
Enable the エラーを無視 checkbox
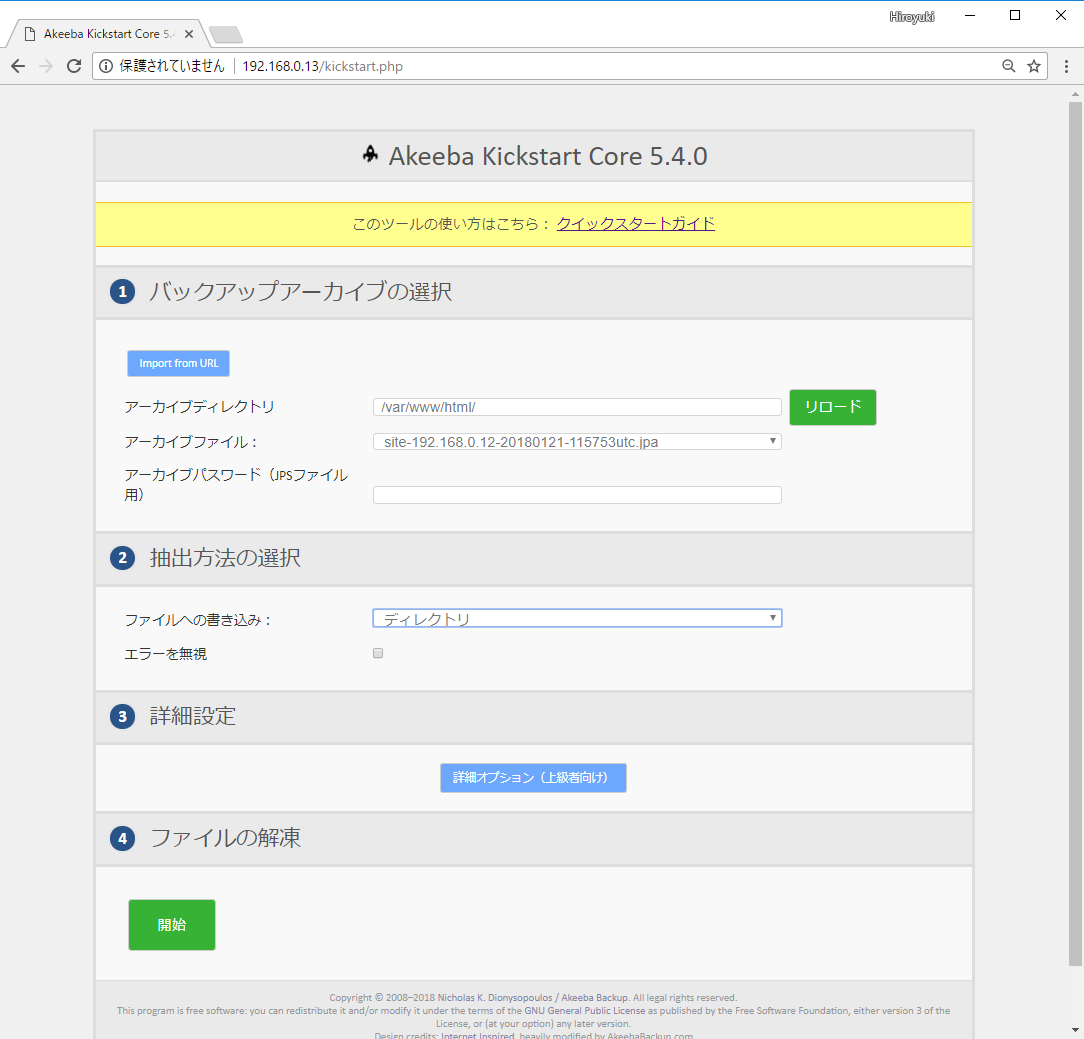pos(378,653)
